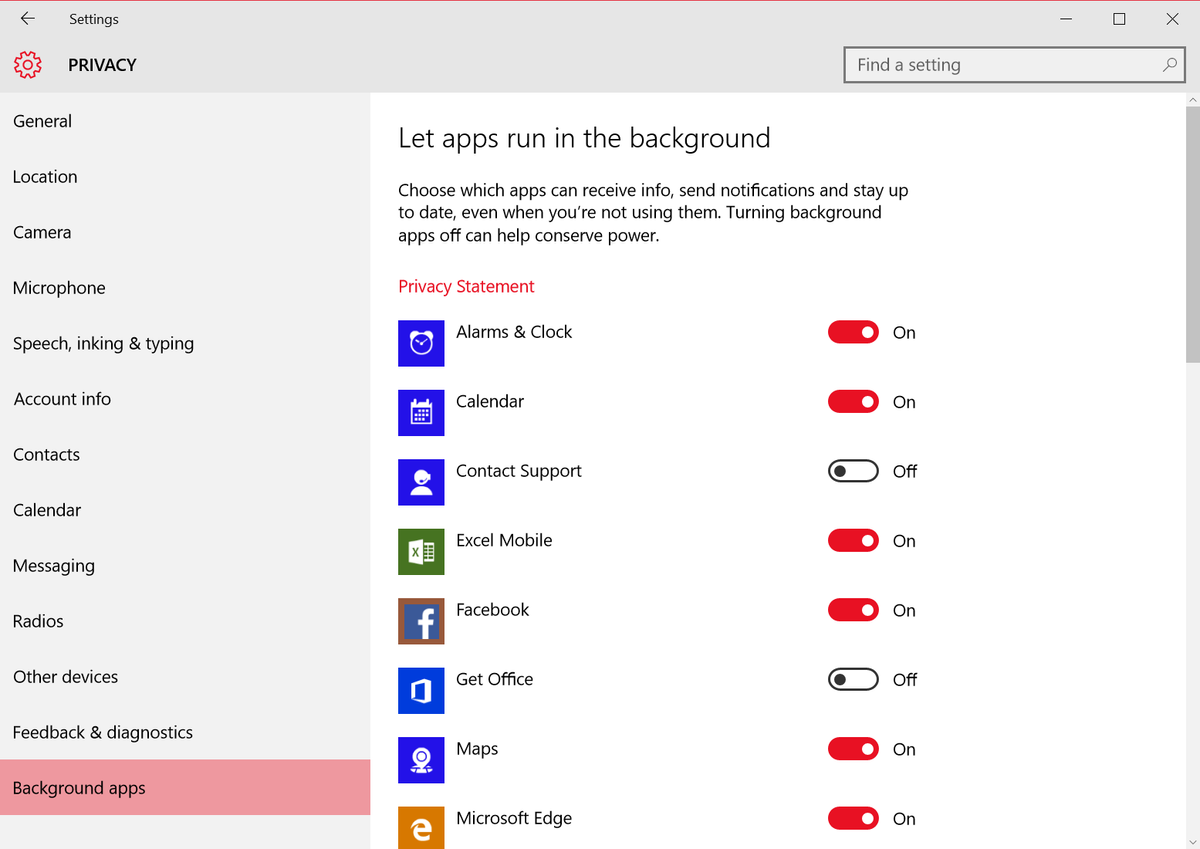Click the red Settings gear icon
The width and height of the screenshot is (1200, 849).
tap(27, 65)
